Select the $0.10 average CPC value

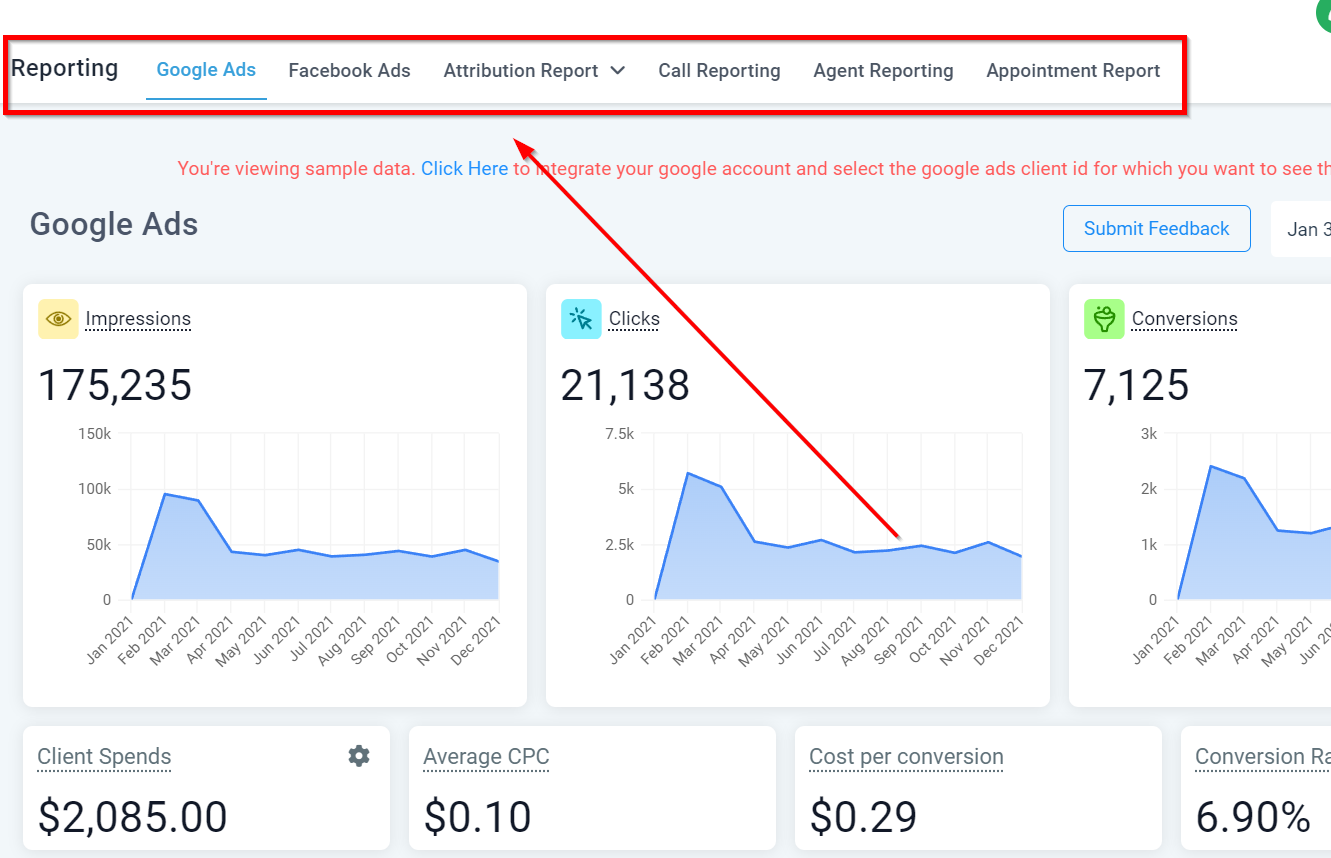tap(477, 817)
